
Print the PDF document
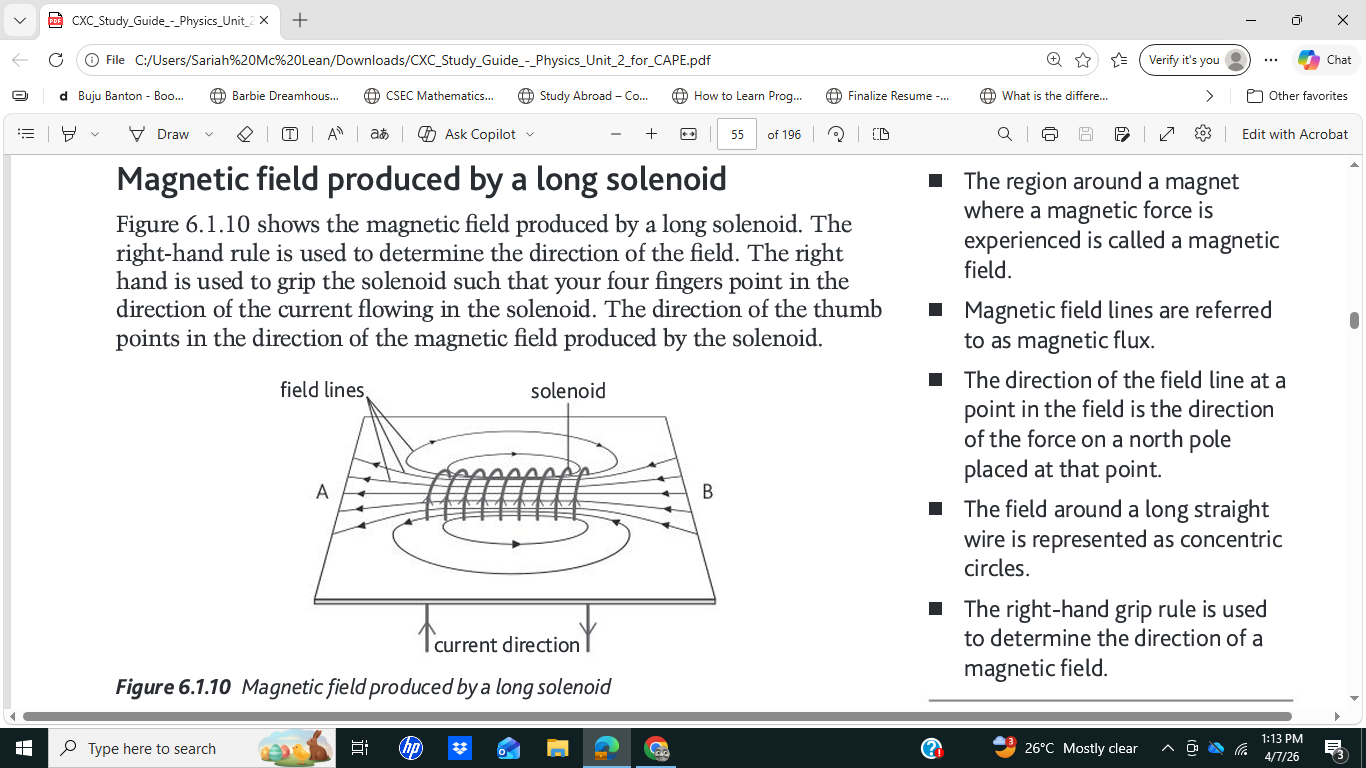tap(1049, 134)
